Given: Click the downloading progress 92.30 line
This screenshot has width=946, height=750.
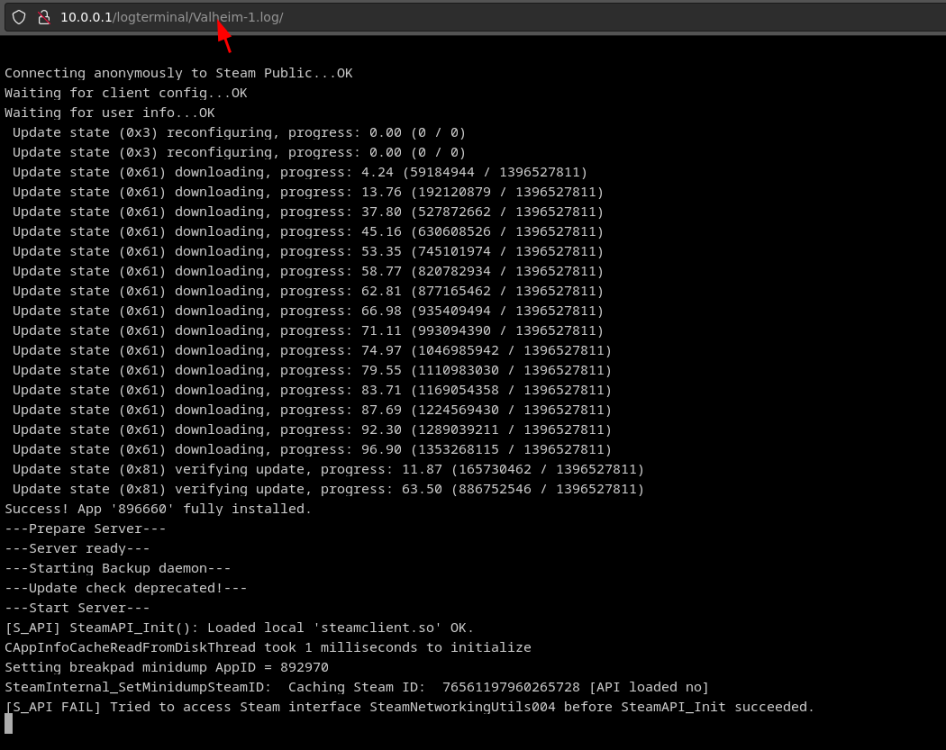Looking at the screenshot, I should tap(312, 430).
